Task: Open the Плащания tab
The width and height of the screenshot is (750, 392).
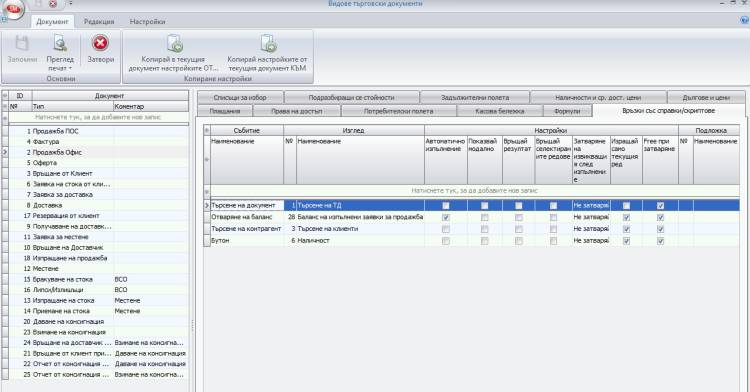Action: click(225, 111)
